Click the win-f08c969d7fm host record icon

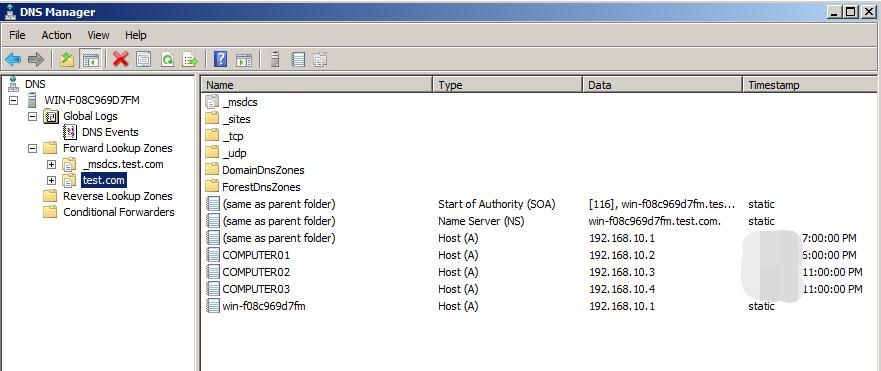coord(212,306)
